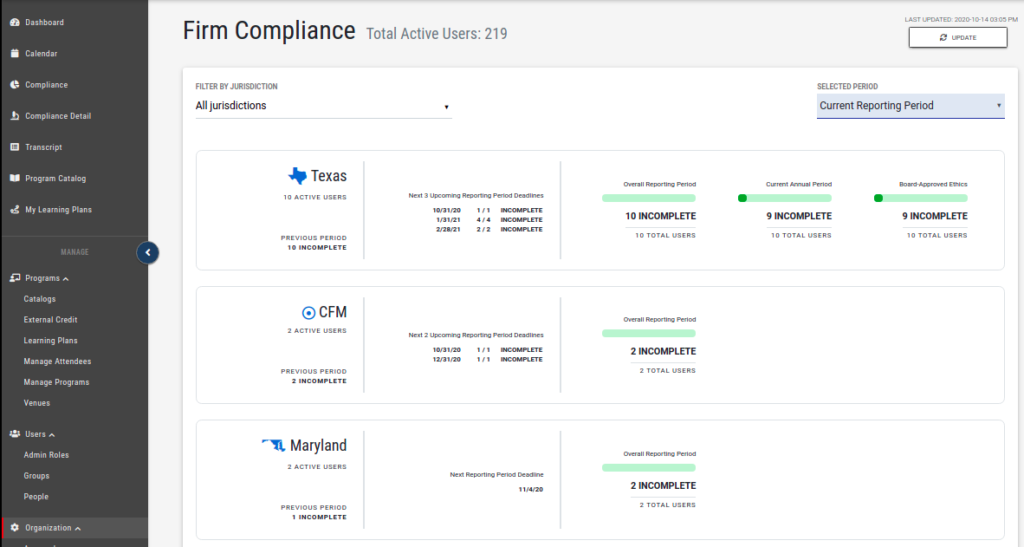Click CFM deadline row 12/31/20
This screenshot has width=1024, height=547.
coord(488,360)
